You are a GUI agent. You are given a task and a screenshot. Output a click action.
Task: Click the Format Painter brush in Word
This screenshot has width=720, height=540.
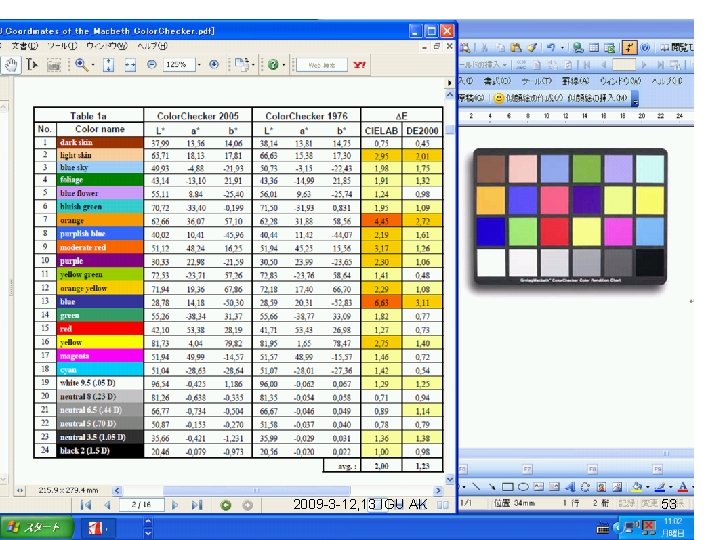[532, 47]
